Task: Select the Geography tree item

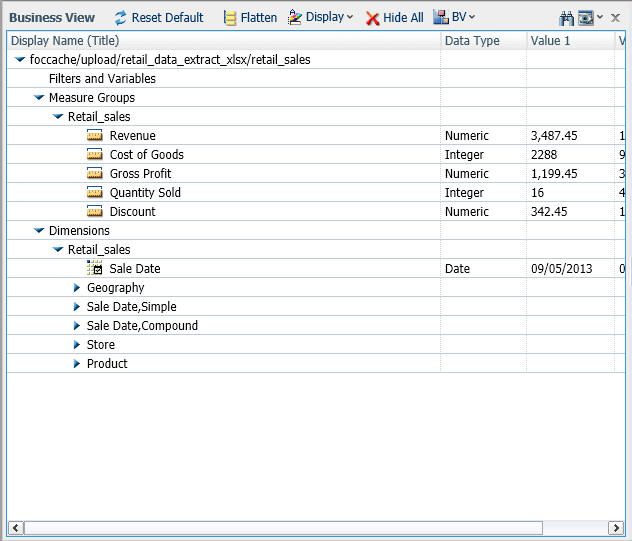Action: (116, 288)
